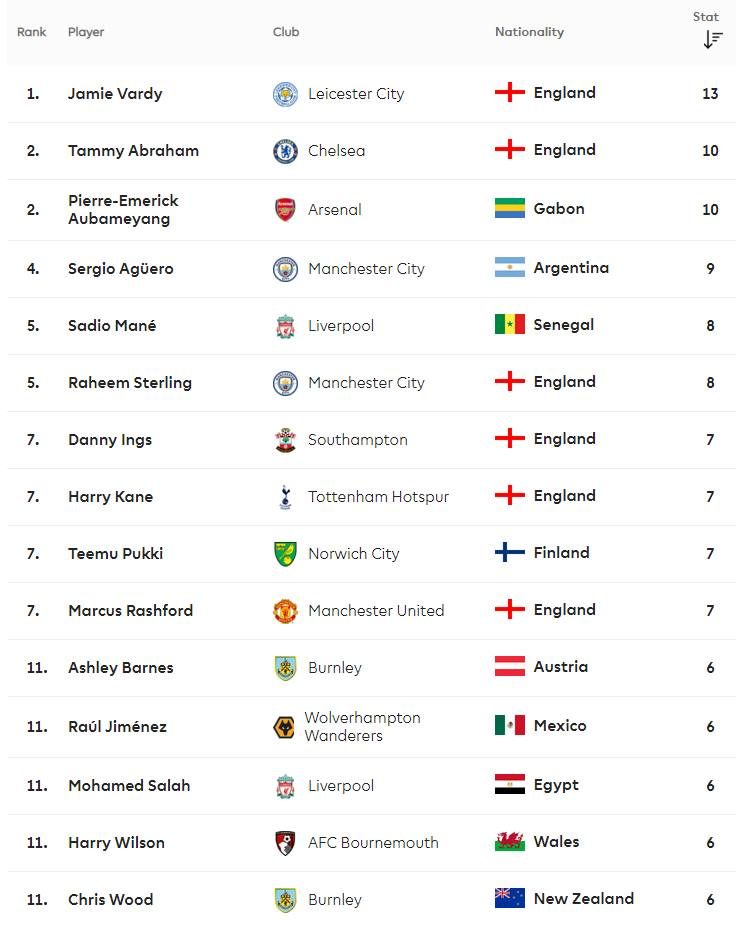Click the Tottenham Hotspur cockerel logo
This screenshot has width=736, height=925.
click(285, 497)
